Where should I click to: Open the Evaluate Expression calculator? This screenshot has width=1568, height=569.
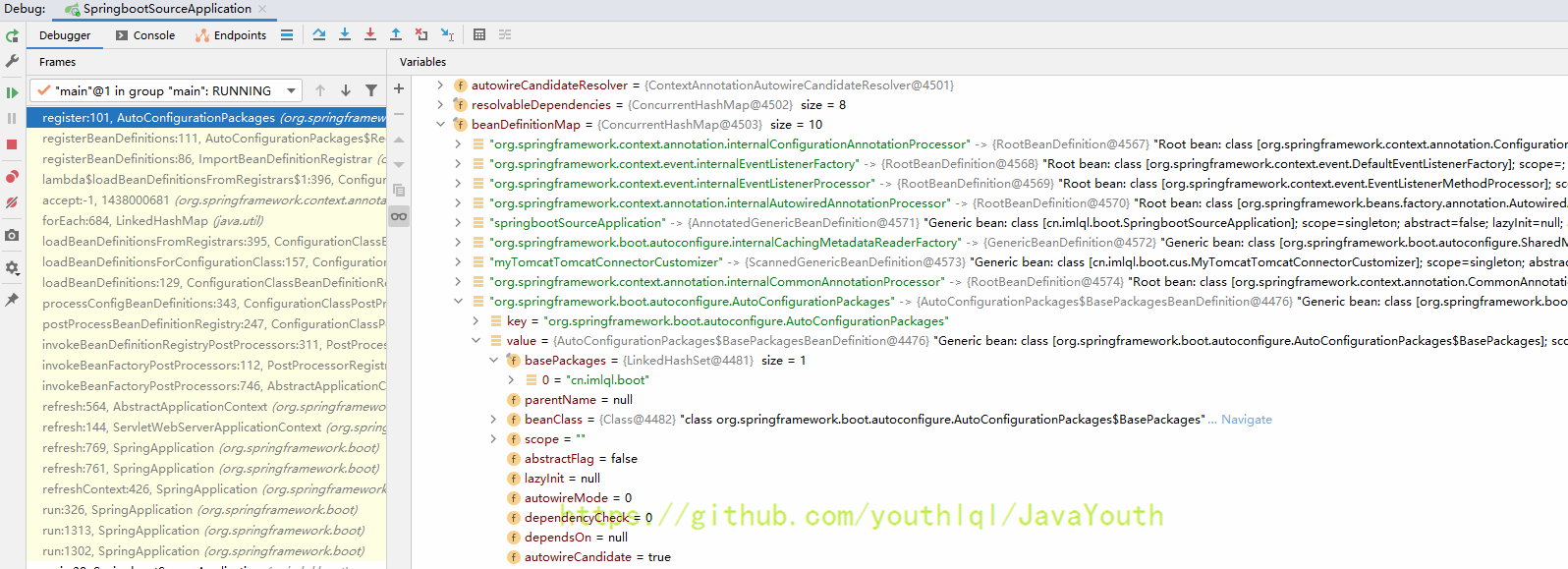(x=479, y=34)
